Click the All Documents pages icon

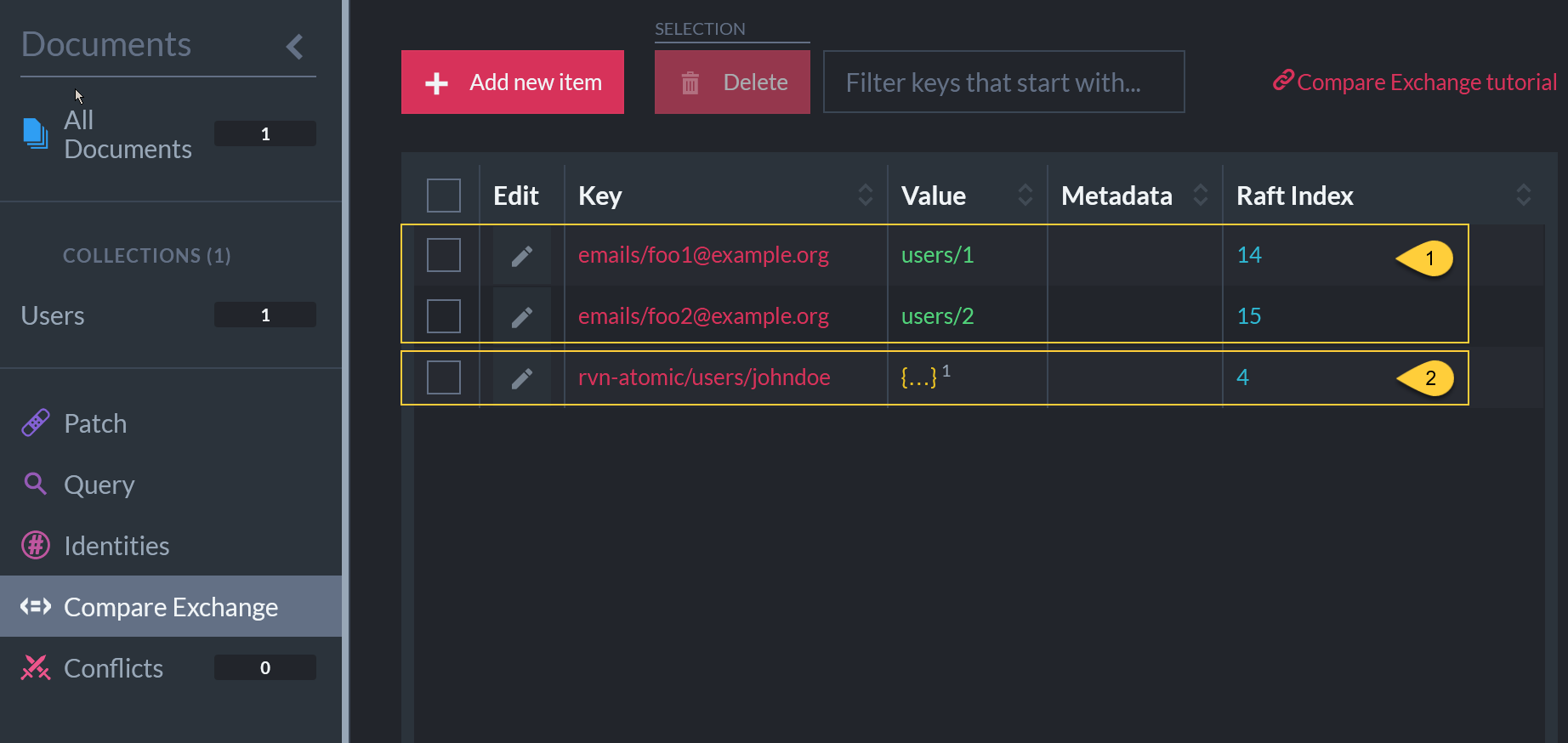(36, 133)
